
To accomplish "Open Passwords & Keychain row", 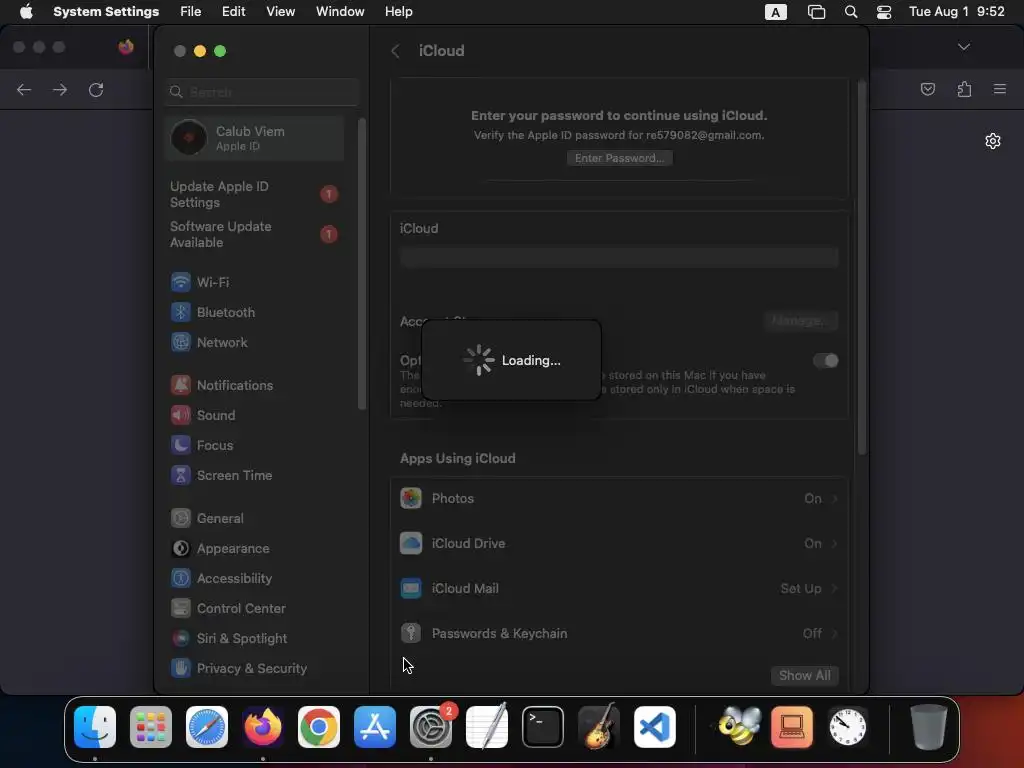I will [619, 633].
